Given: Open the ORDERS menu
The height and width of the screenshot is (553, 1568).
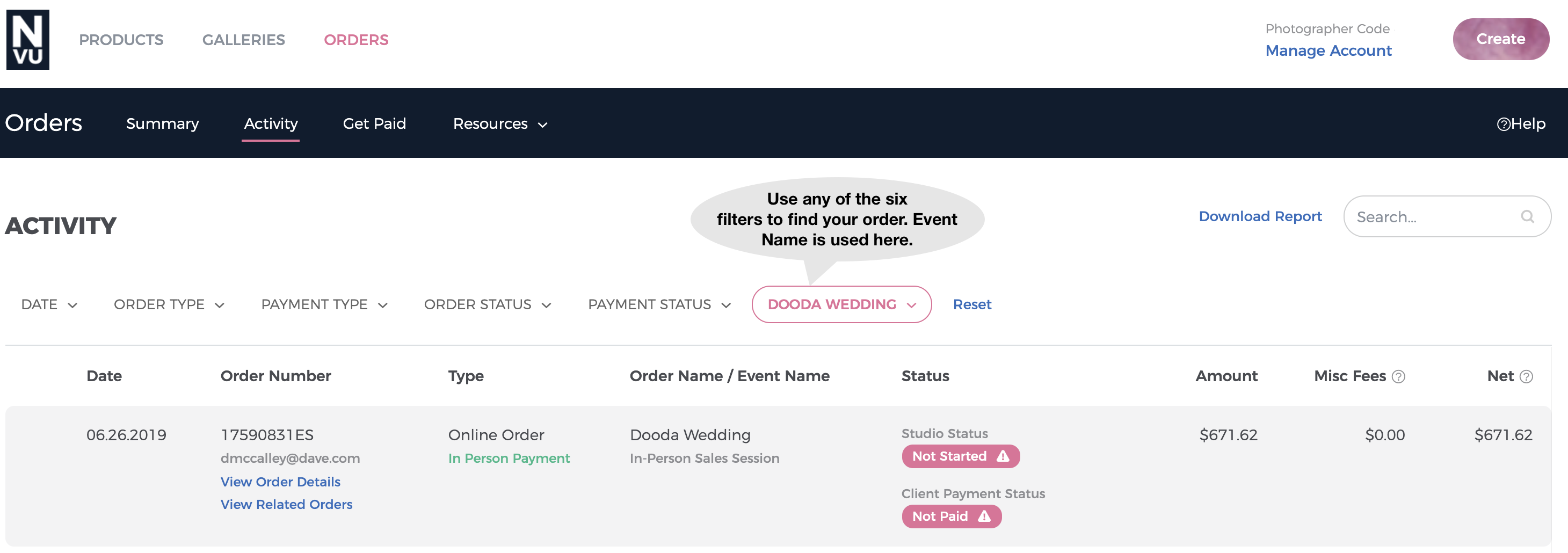Looking at the screenshot, I should click(356, 40).
